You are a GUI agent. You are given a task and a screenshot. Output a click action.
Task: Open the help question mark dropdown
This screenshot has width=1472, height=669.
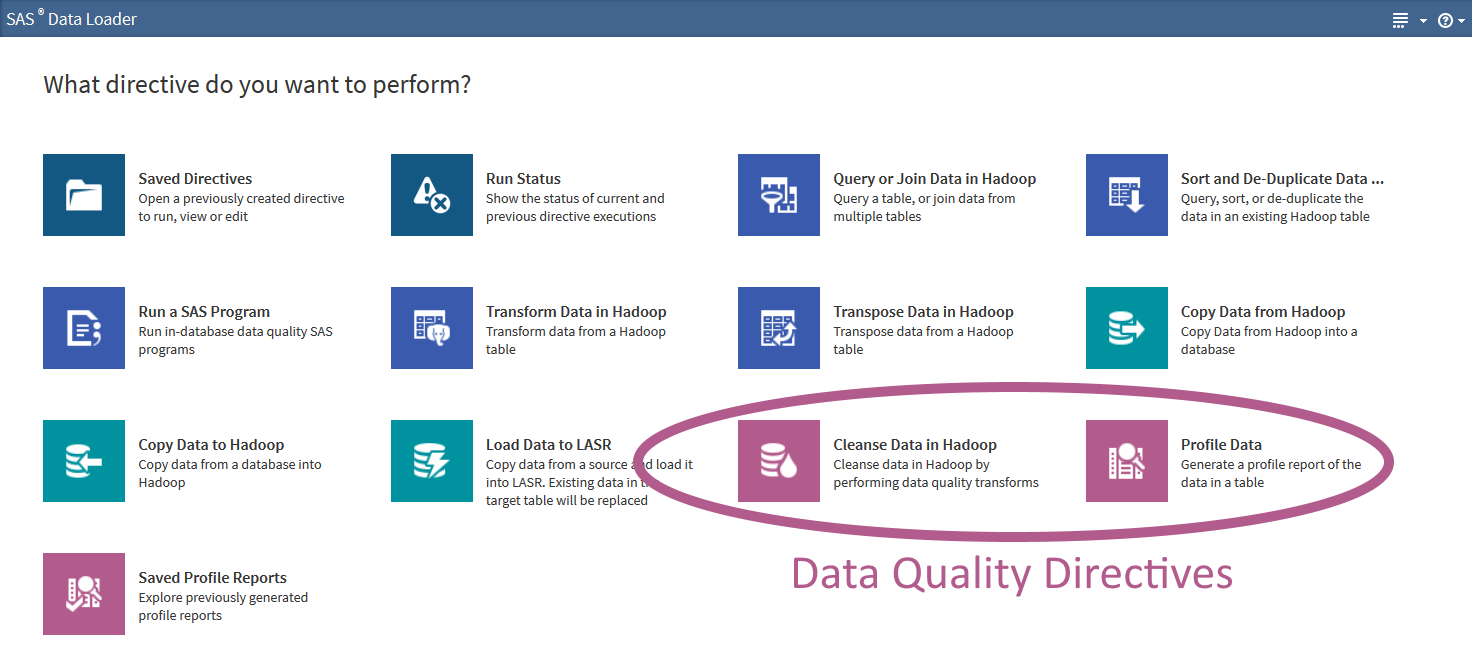tap(1451, 20)
